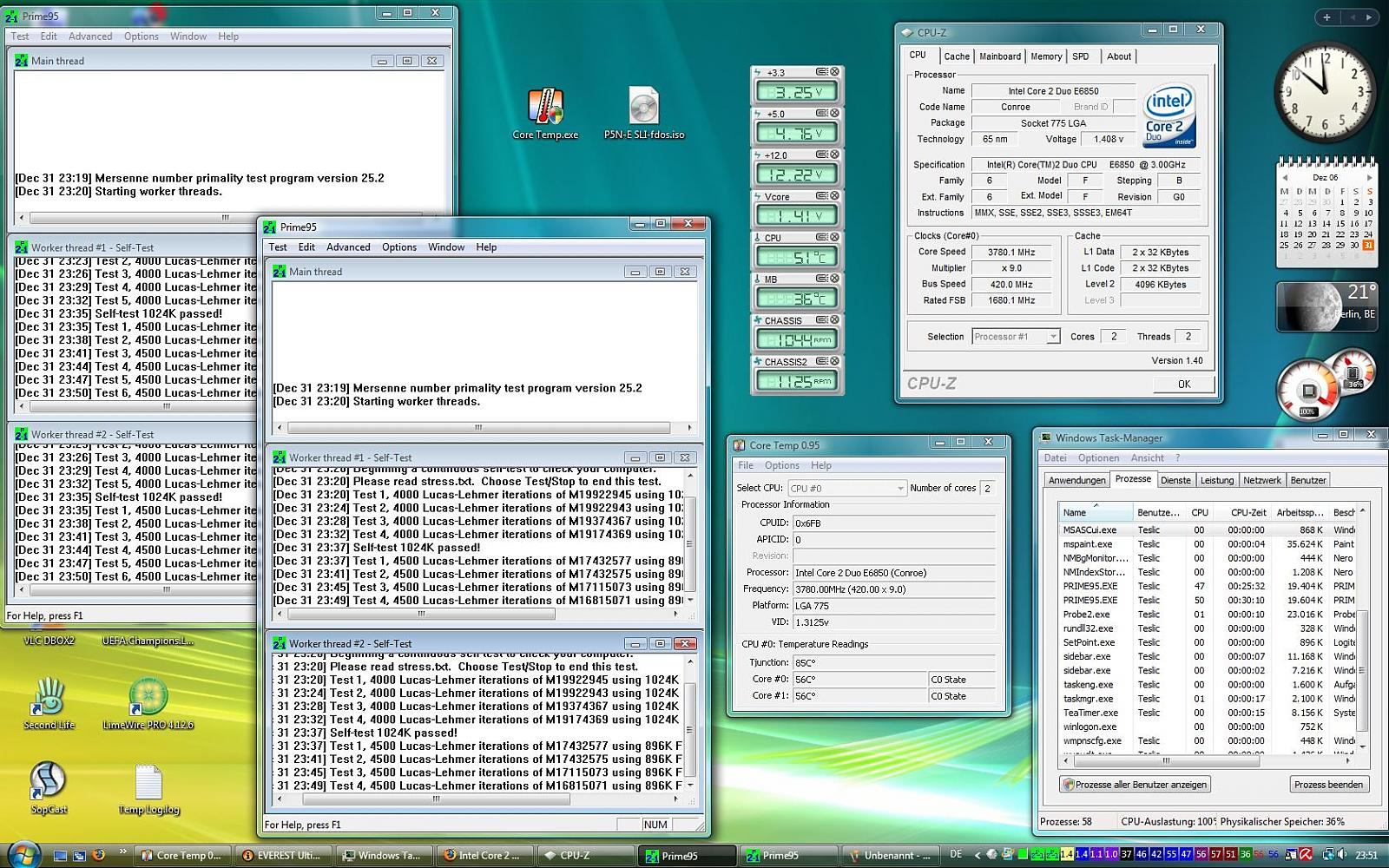Open Options menu in Core Temp

[x=781, y=465]
